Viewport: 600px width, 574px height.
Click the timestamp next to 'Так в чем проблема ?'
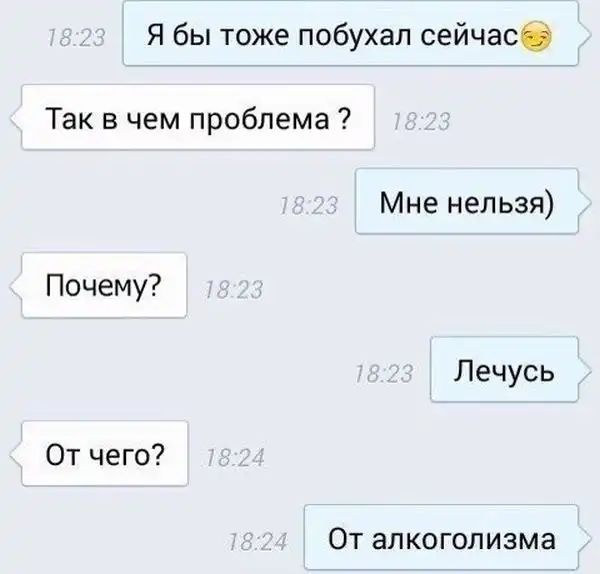(421, 122)
